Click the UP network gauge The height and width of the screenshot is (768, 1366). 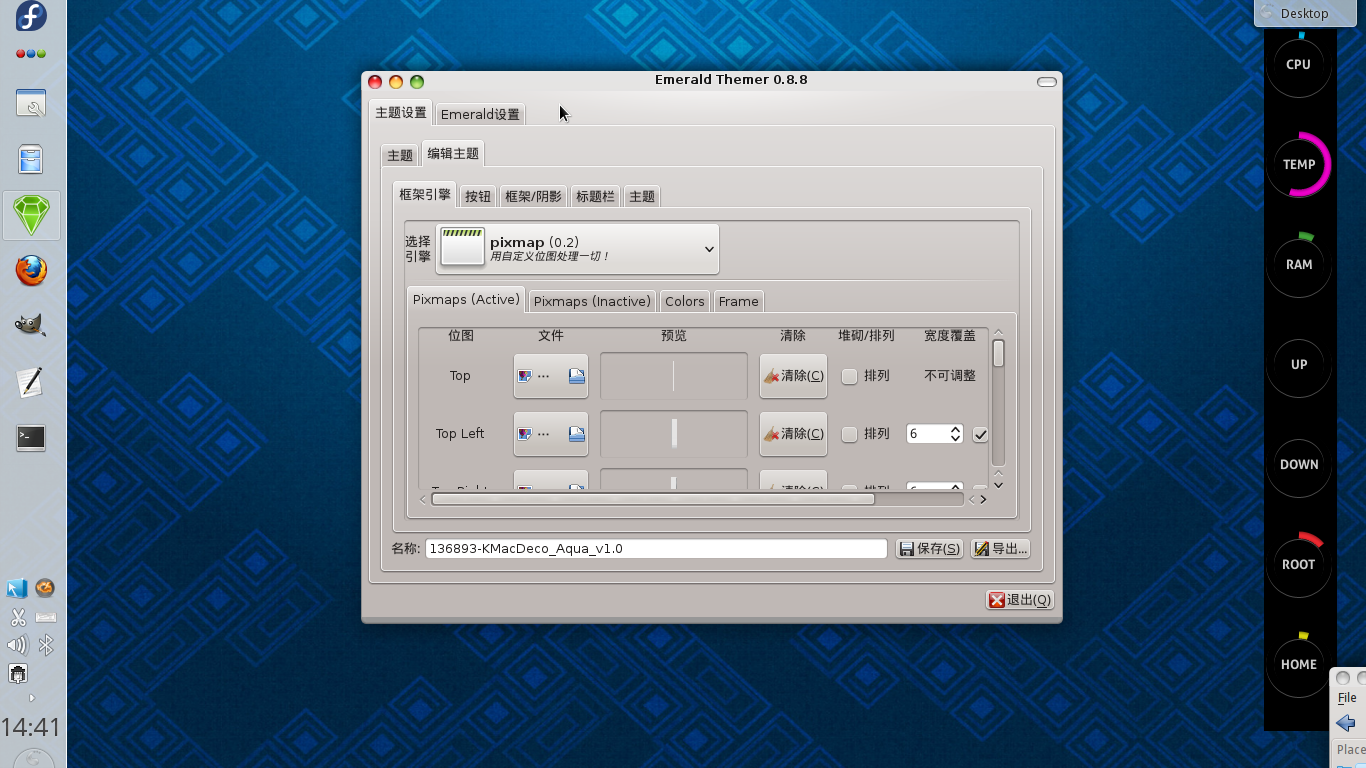(x=1299, y=364)
